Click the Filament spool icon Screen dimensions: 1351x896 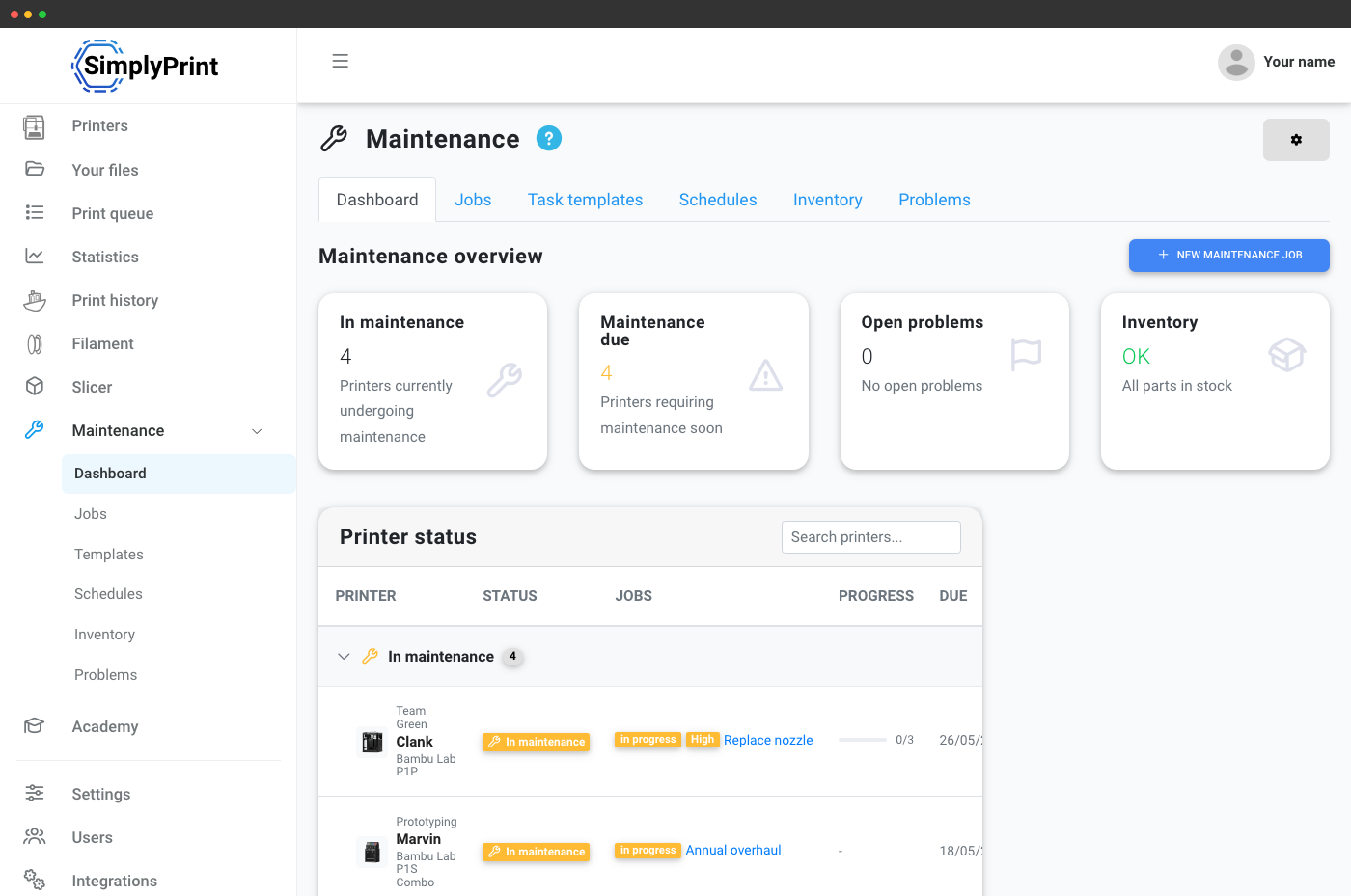click(35, 343)
